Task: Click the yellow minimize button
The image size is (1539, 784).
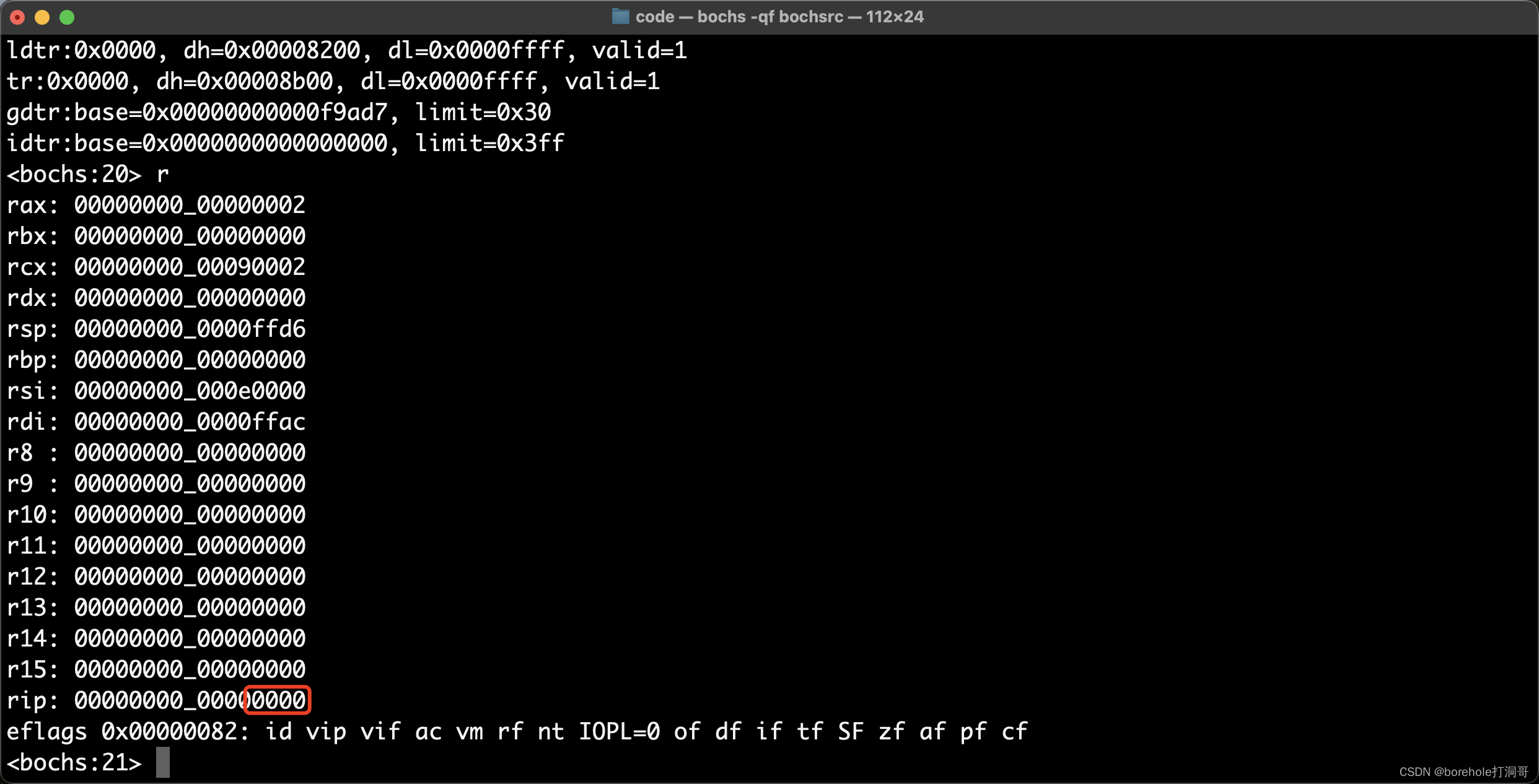Action: [x=40, y=17]
